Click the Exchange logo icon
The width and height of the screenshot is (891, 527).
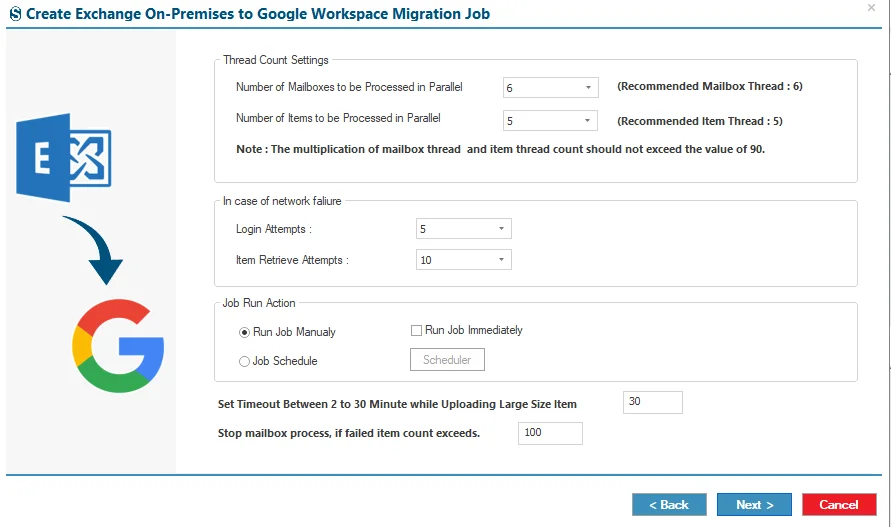tap(64, 157)
